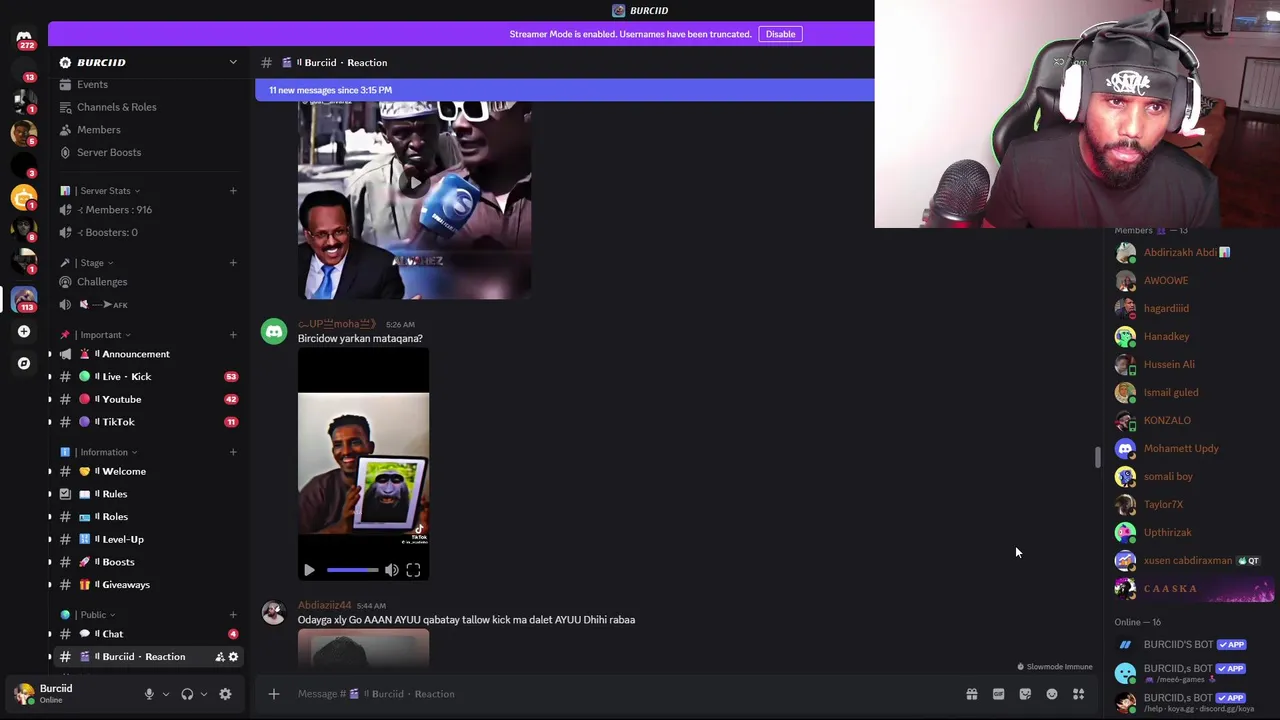The height and width of the screenshot is (720, 1280).
Task: Open microphone input options arrow
Action: point(166,694)
